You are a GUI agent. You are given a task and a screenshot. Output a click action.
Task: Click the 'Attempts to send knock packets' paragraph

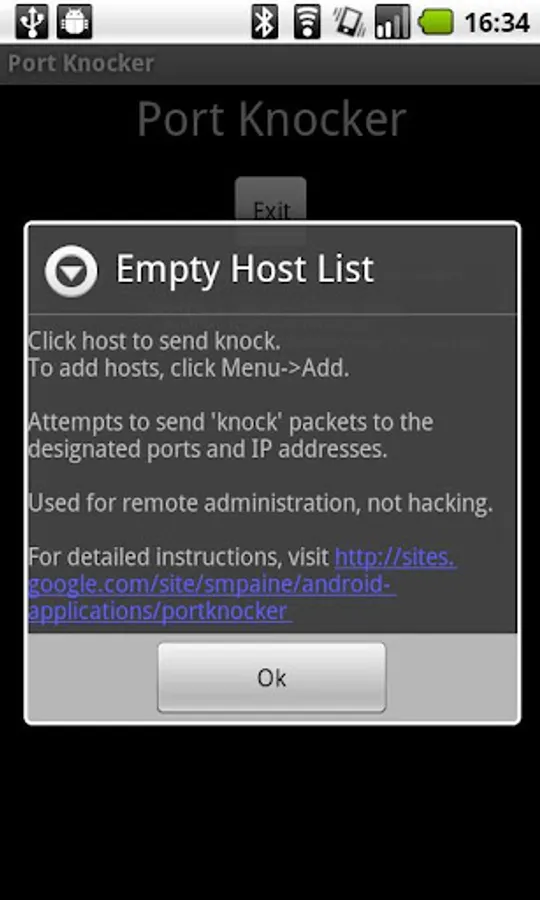[x=231, y=435]
